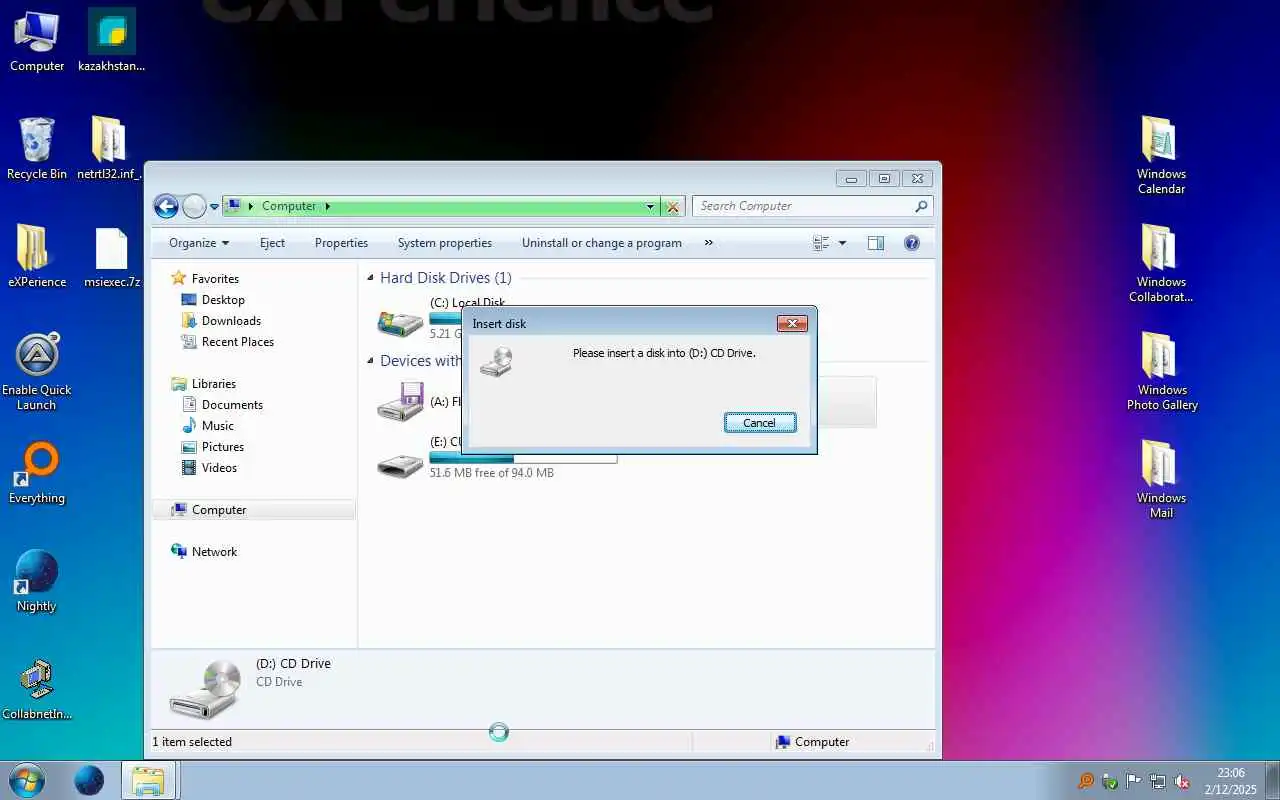Select the Floppy (A:) drive icon
1280x800 pixels.
pos(400,401)
